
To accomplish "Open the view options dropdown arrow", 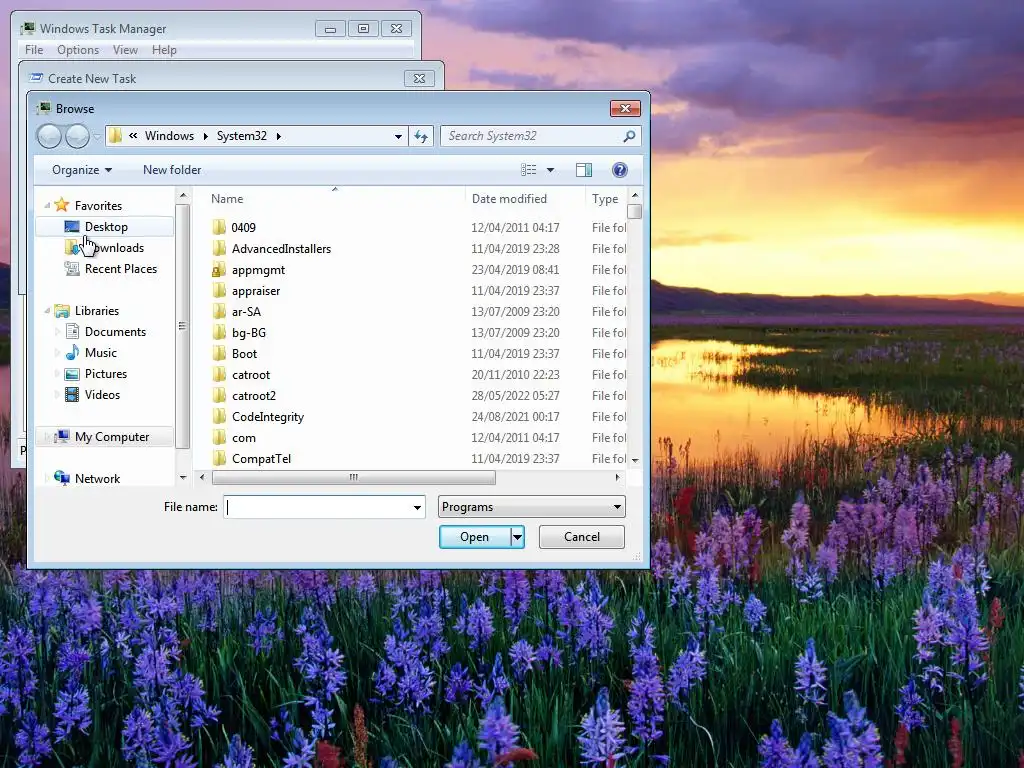I will 551,170.
